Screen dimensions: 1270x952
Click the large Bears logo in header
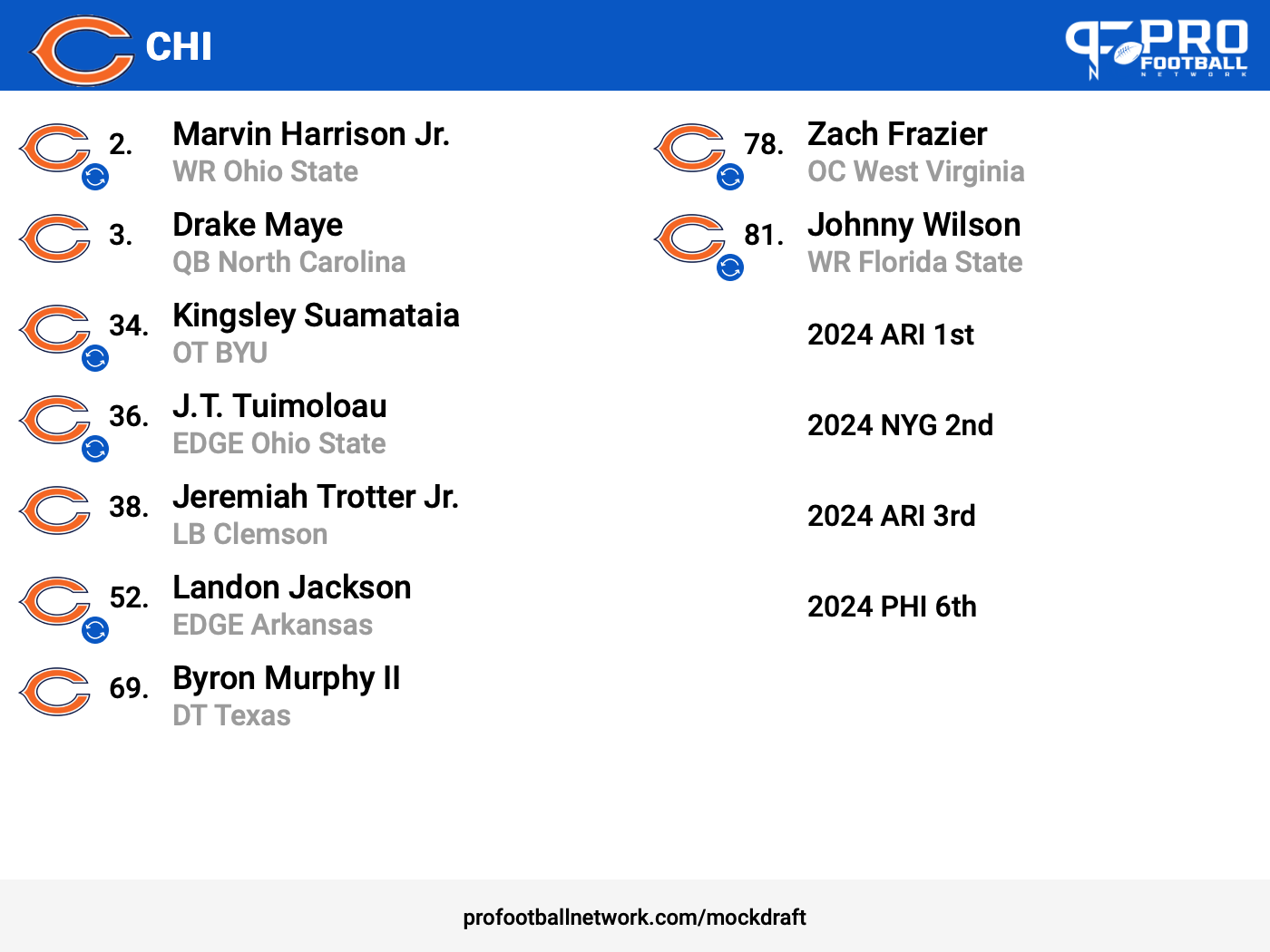click(82, 50)
